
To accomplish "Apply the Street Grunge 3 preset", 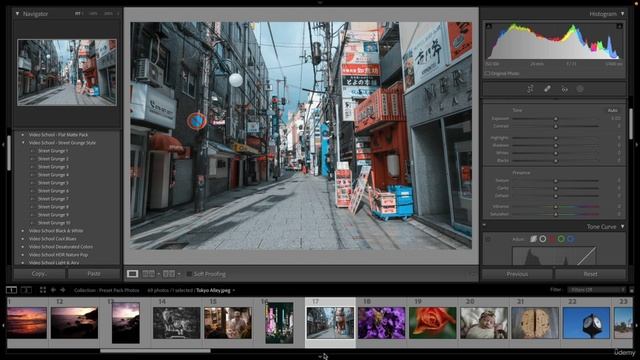I will (x=53, y=167).
